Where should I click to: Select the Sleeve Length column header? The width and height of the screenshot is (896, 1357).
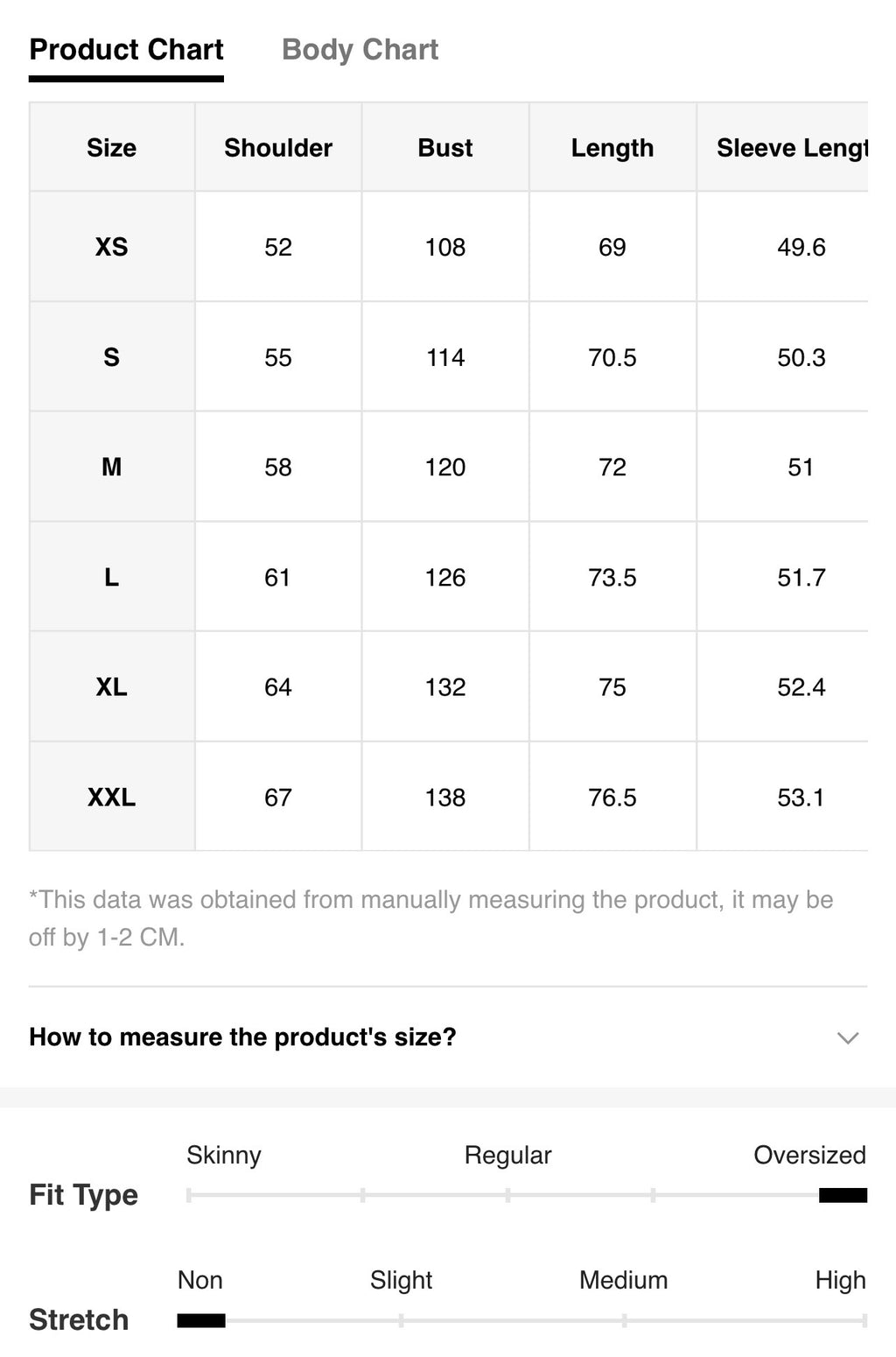click(783, 147)
